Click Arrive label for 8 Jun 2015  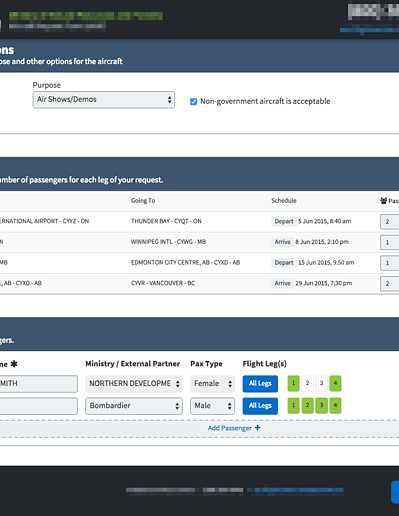282,242
